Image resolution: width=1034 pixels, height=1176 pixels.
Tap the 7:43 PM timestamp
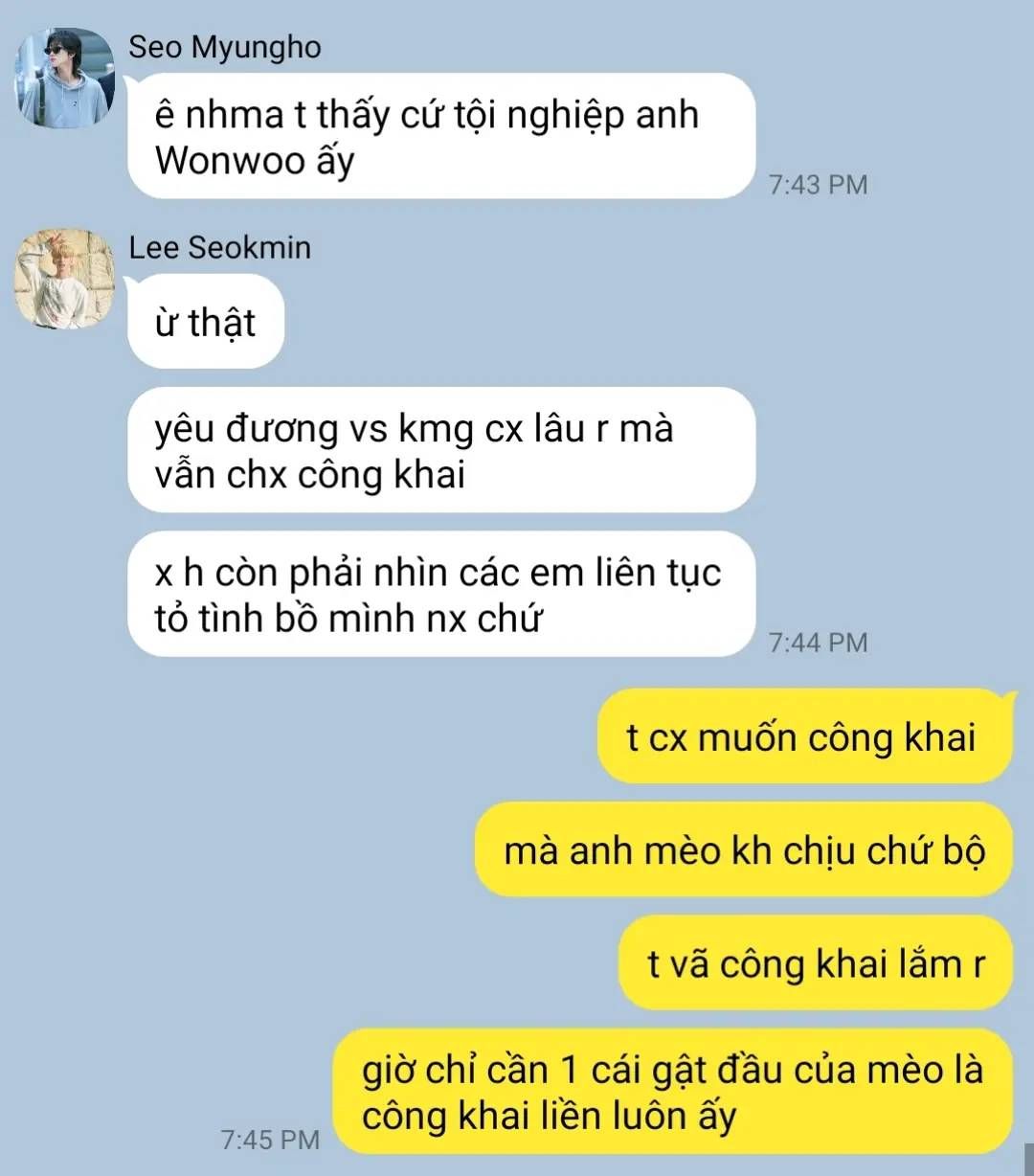pos(819,184)
